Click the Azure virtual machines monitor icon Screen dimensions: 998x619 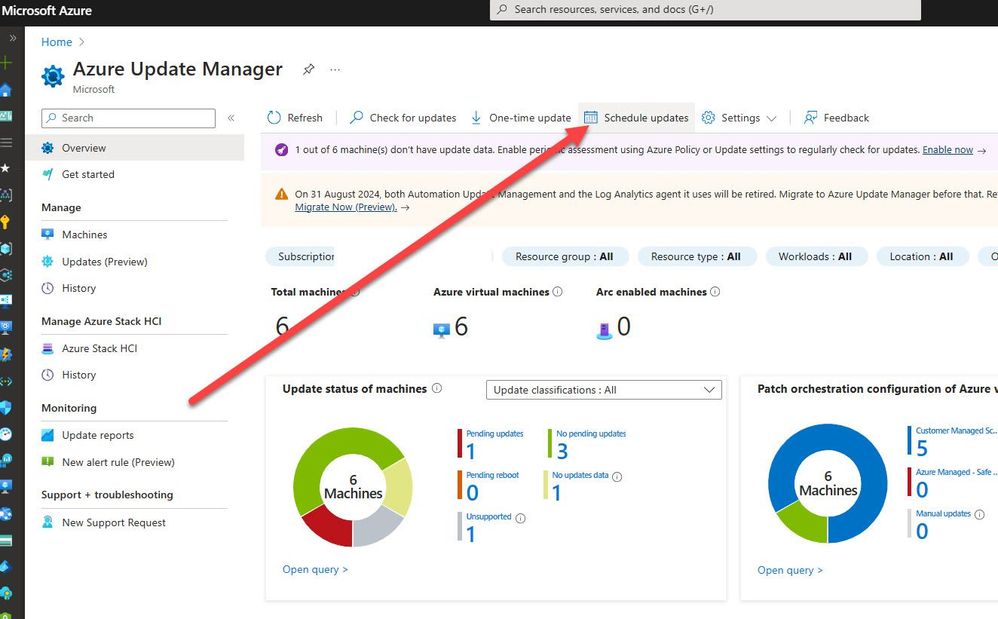(441, 330)
